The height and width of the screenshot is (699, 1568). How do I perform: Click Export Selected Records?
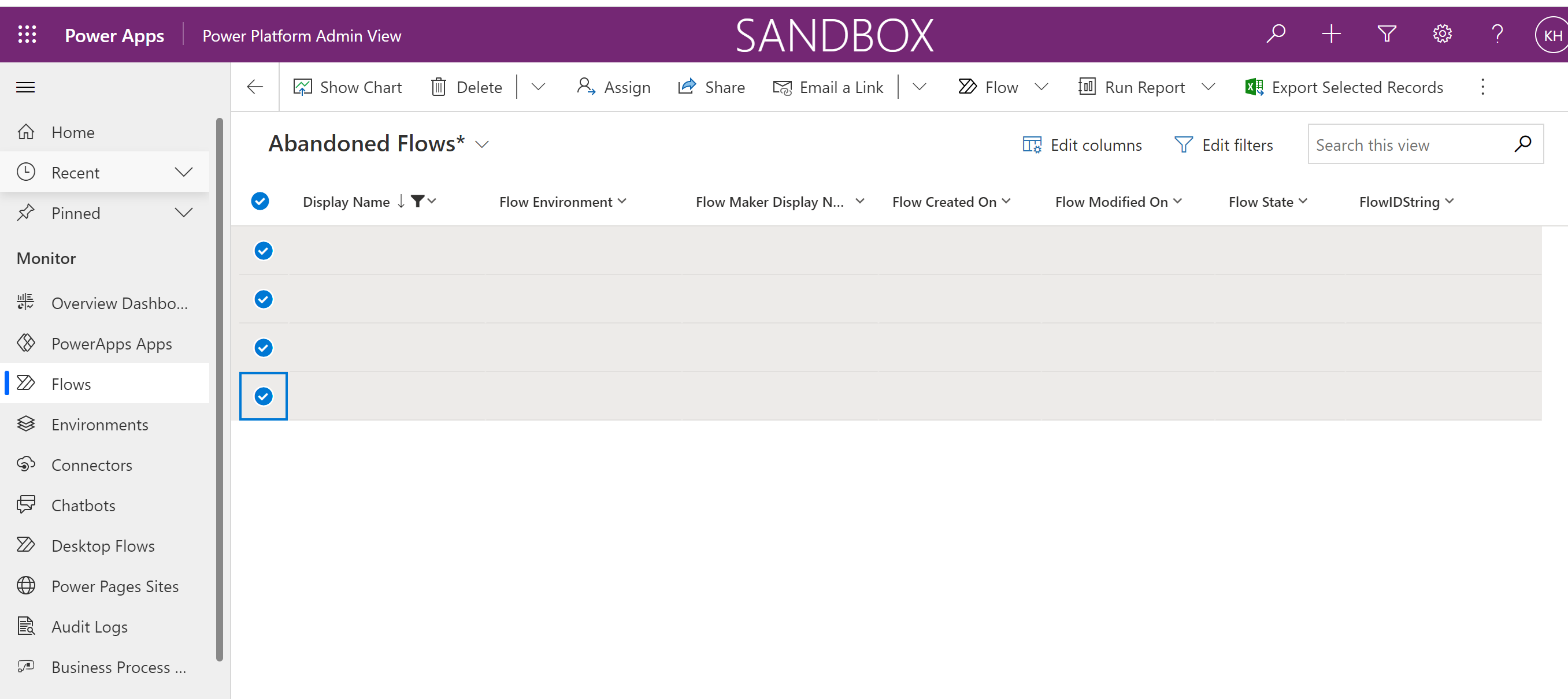pyautogui.click(x=1344, y=87)
